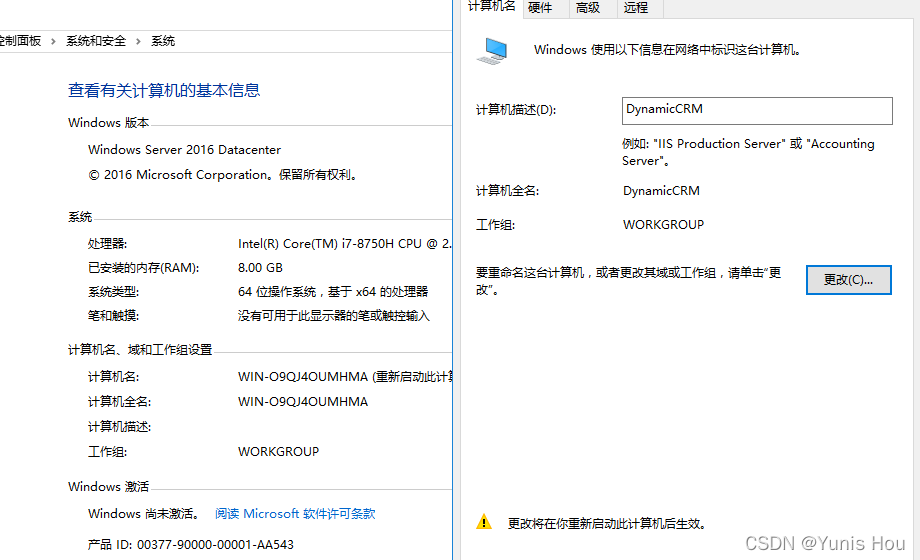
Task: Click the 工作组: label in System Properties dialog
Action: (496, 225)
